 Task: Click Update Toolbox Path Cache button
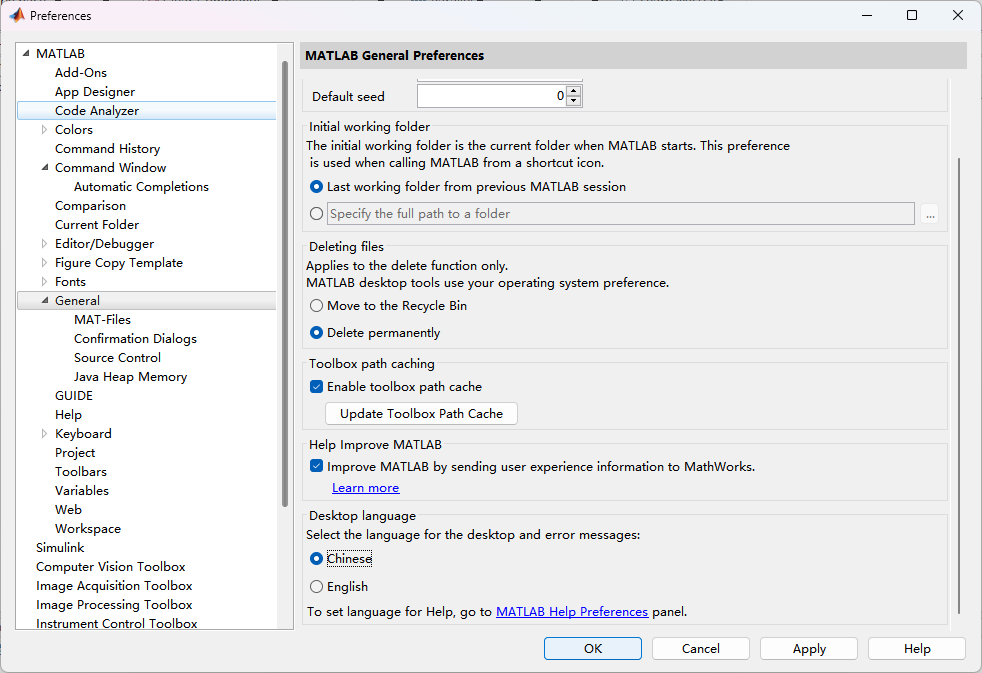pos(421,414)
